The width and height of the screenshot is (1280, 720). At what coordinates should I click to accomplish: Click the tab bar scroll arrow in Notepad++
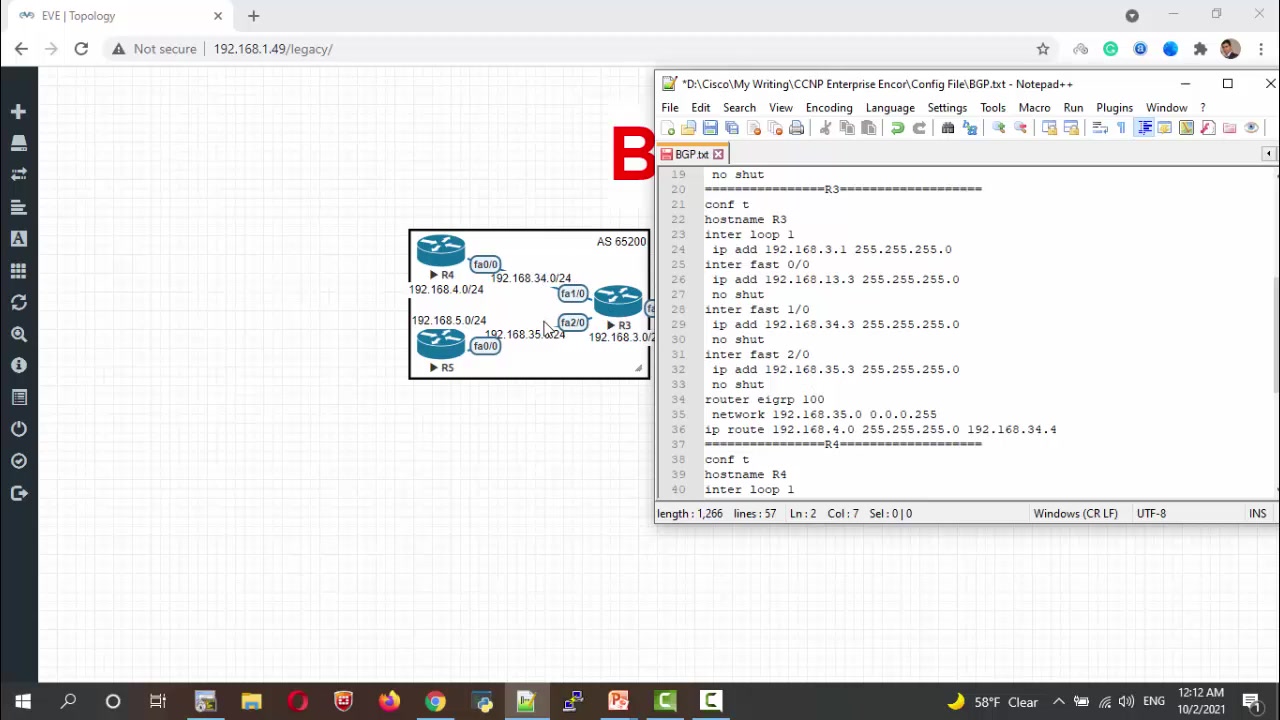[1268, 154]
